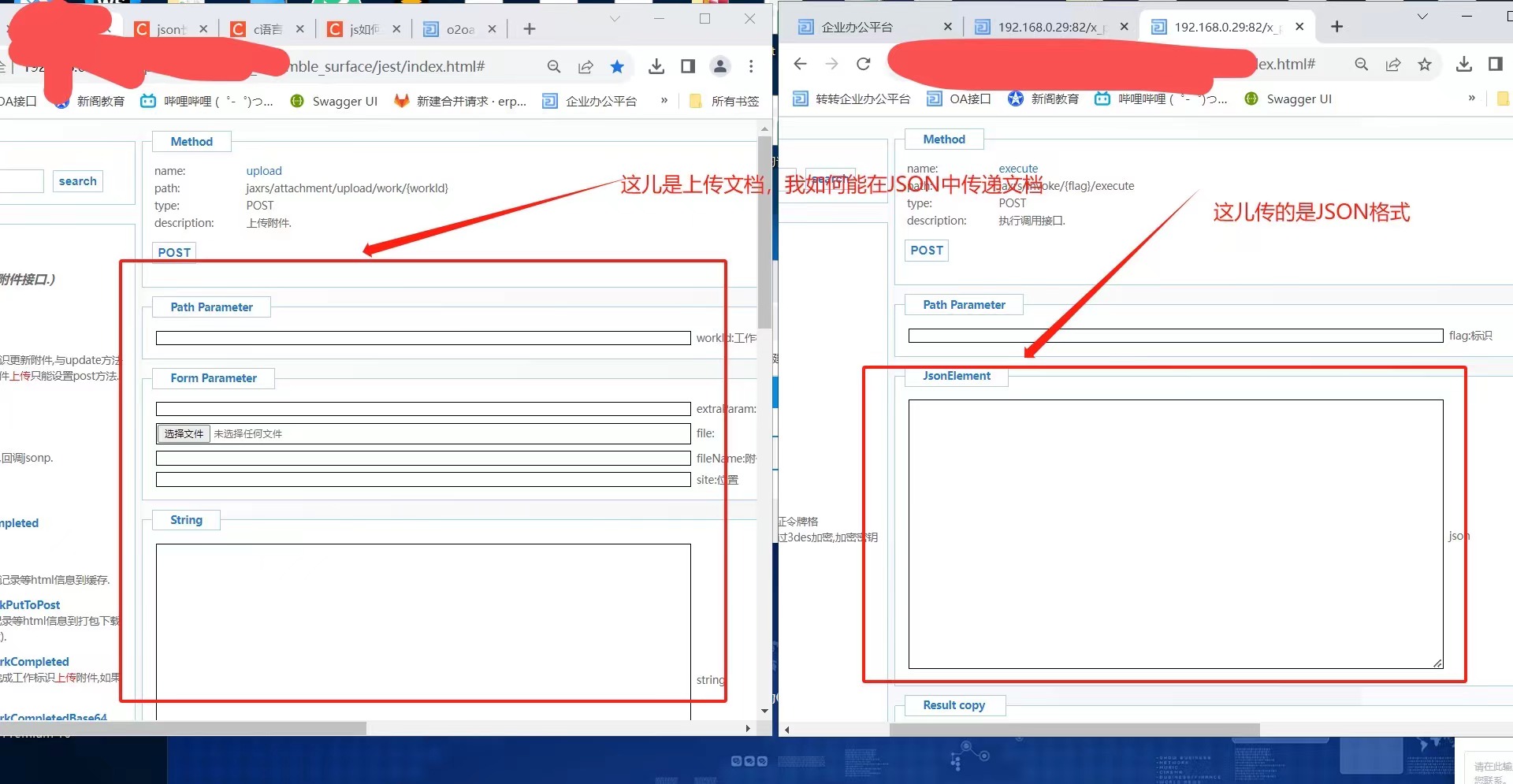Expand the tab search chevron in right browser

pyautogui.click(x=1422, y=17)
